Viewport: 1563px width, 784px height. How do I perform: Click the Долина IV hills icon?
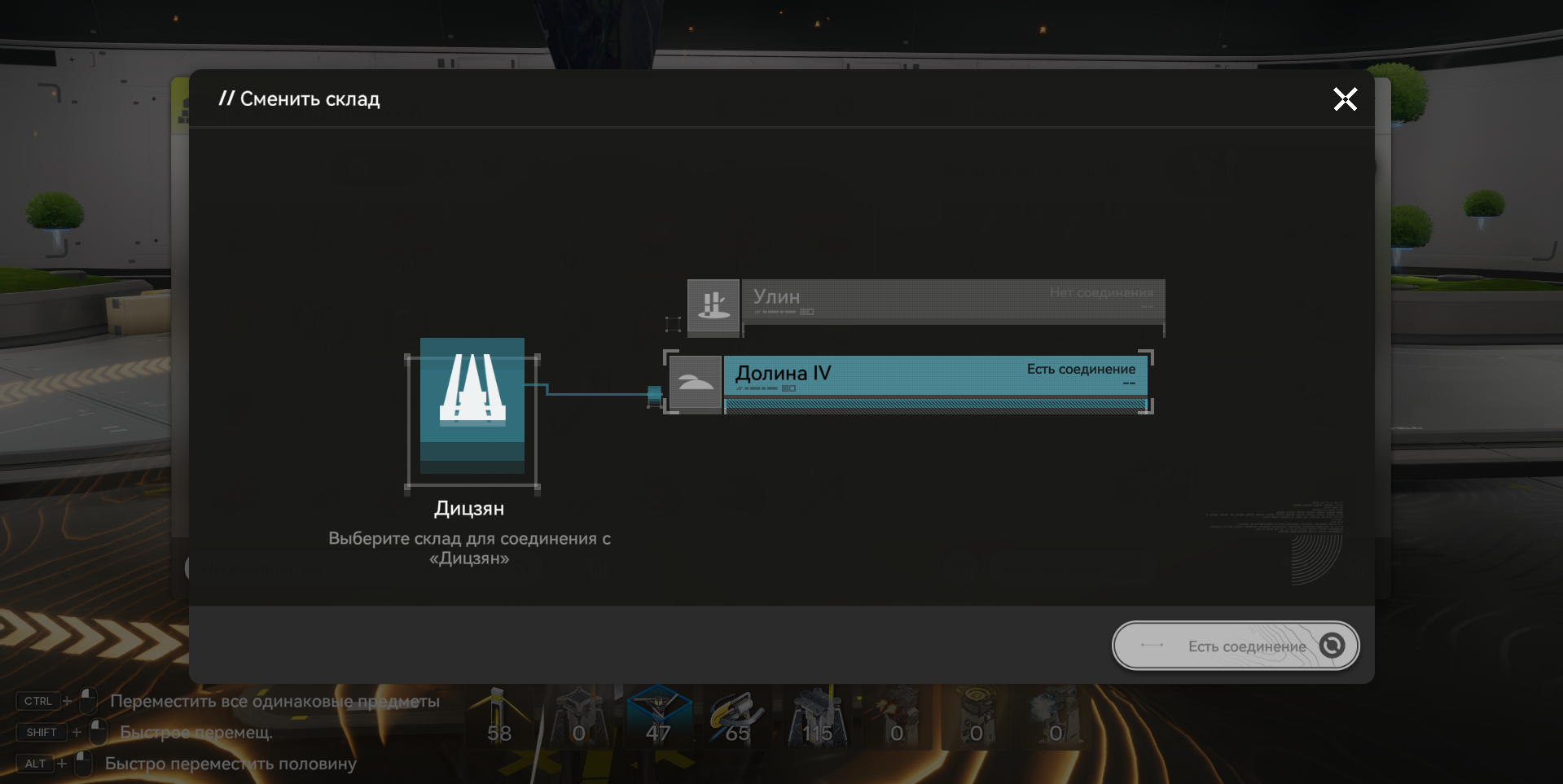[x=695, y=383]
